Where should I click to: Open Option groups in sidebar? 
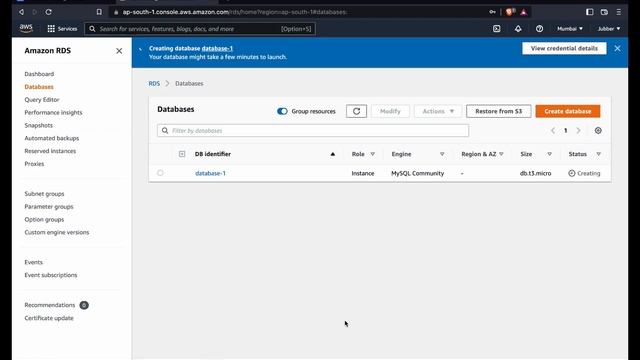click(44, 219)
